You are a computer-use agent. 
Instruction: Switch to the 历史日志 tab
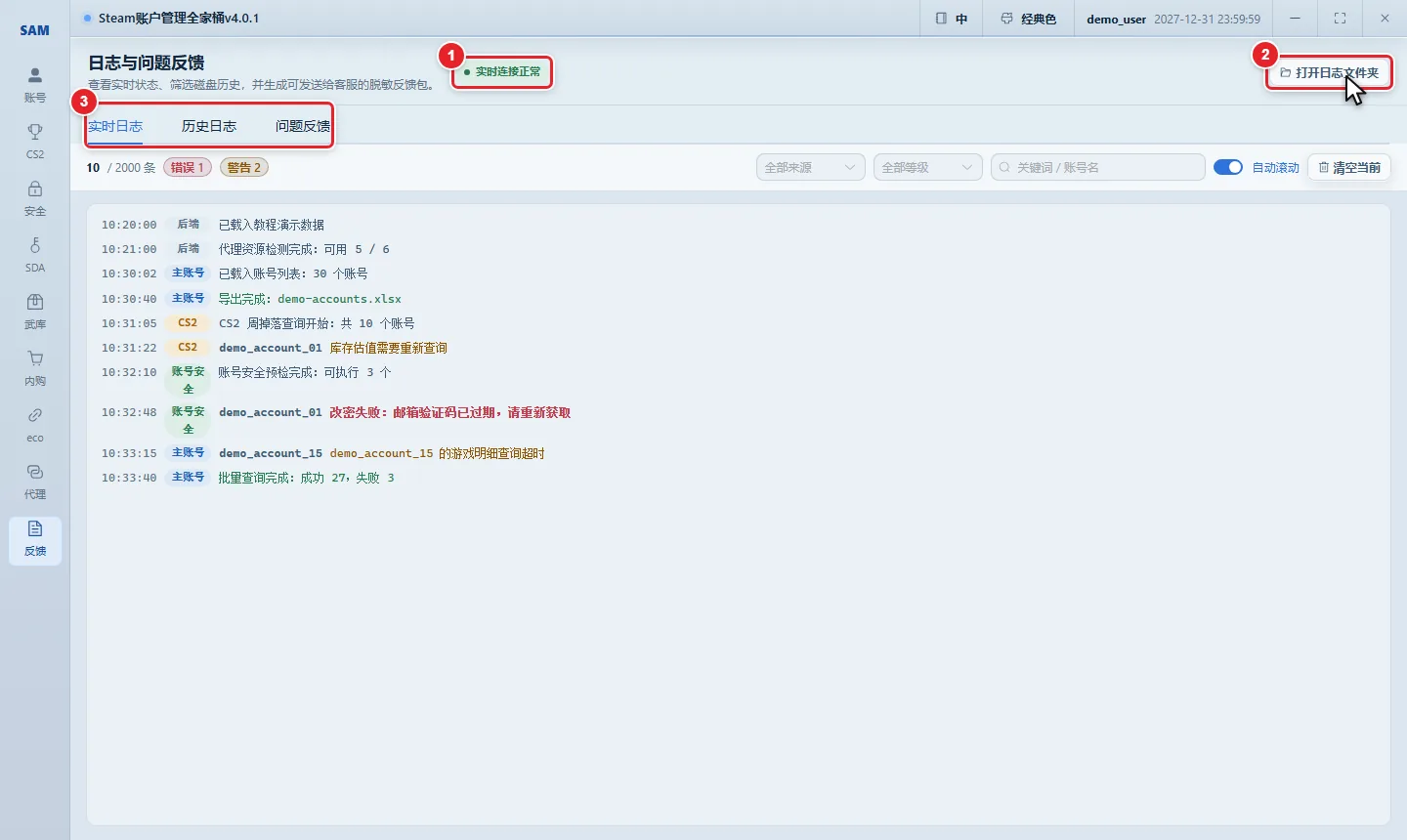209,126
